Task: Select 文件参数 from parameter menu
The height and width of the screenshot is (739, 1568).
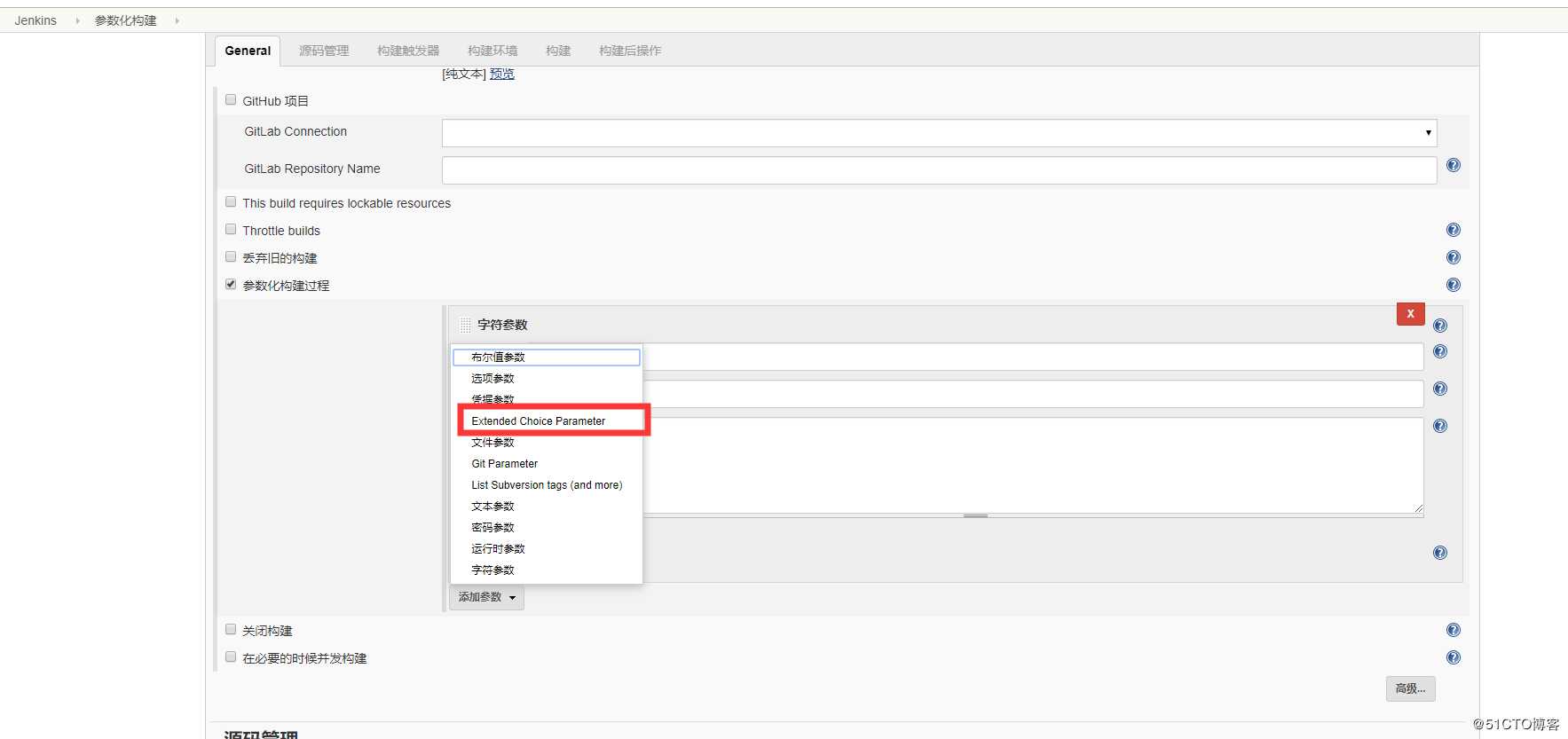Action: pyautogui.click(x=546, y=442)
